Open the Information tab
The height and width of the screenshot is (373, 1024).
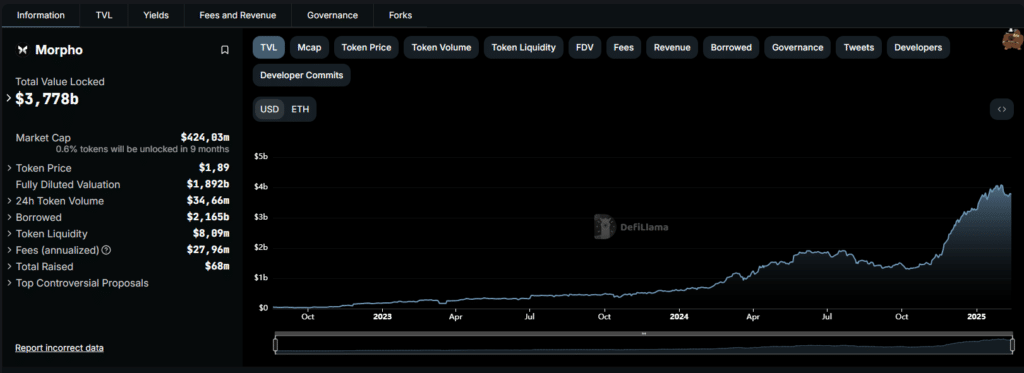[x=40, y=15]
